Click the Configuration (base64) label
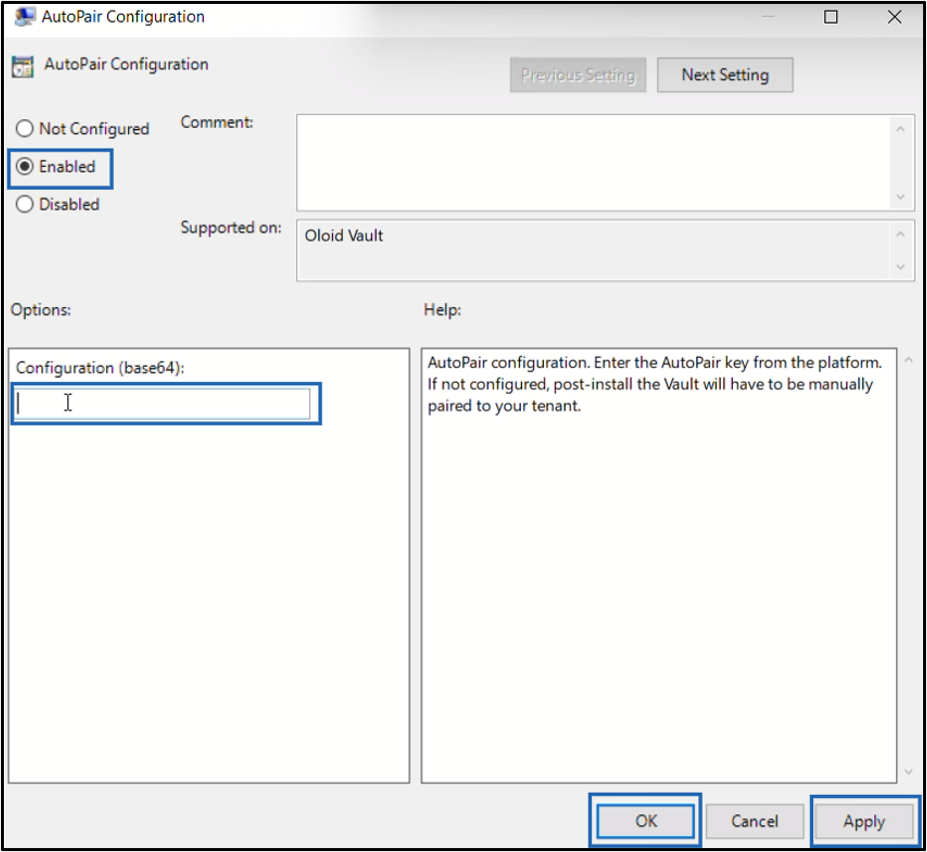Viewport: 927px width, 852px height. (x=100, y=368)
